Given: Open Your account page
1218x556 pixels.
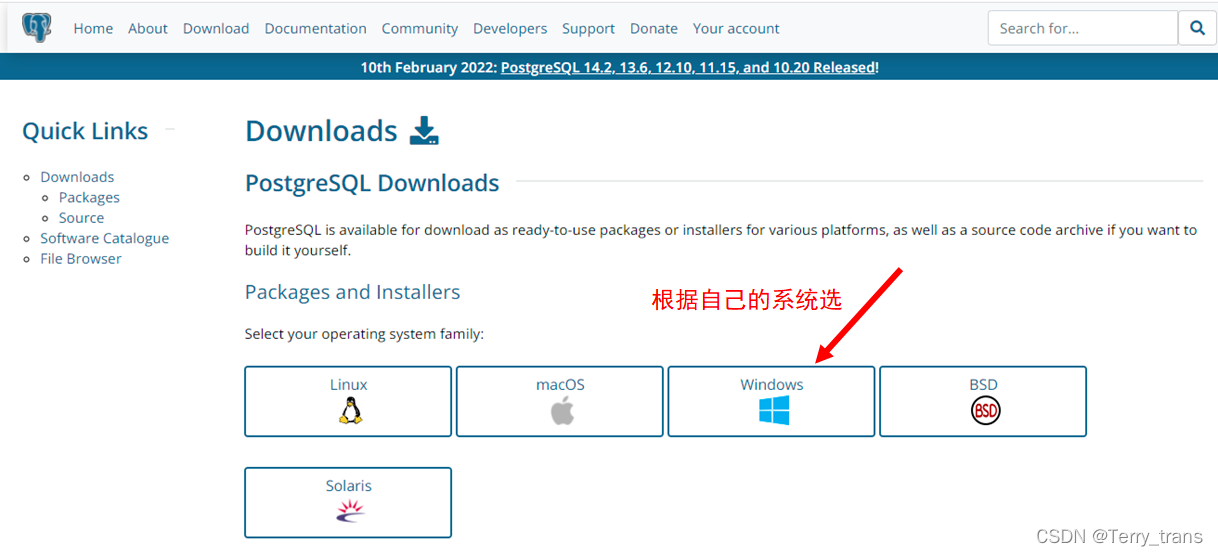Looking at the screenshot, I should coord(736,29).
